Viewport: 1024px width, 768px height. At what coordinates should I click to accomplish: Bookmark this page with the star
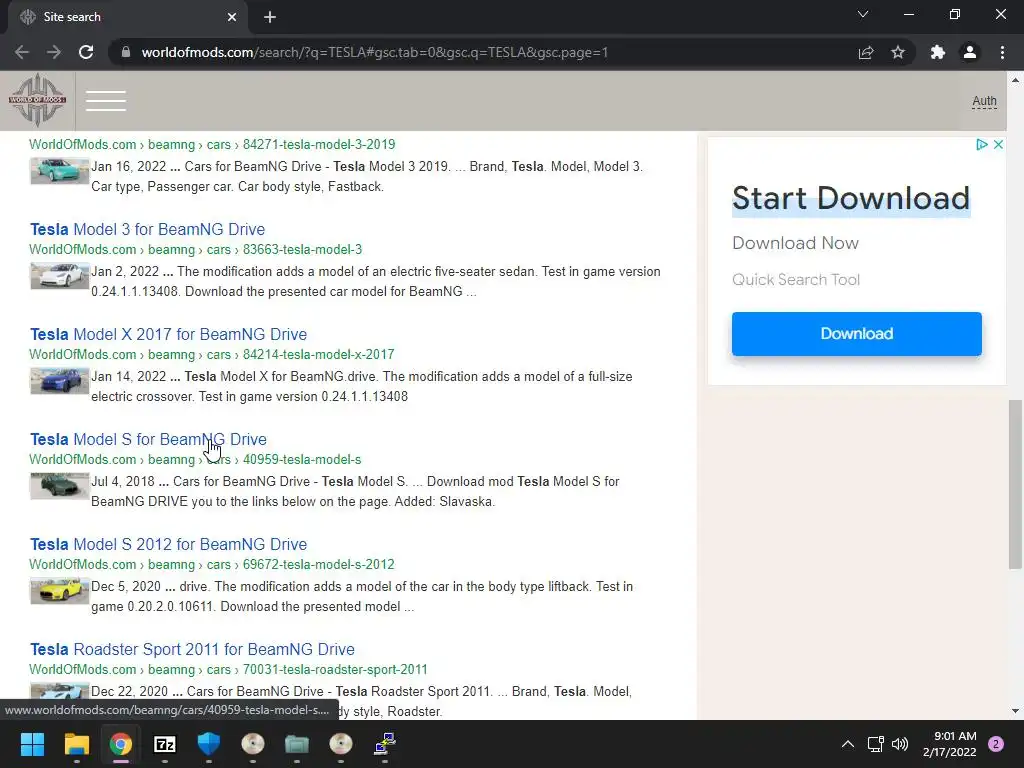(898, 52)
